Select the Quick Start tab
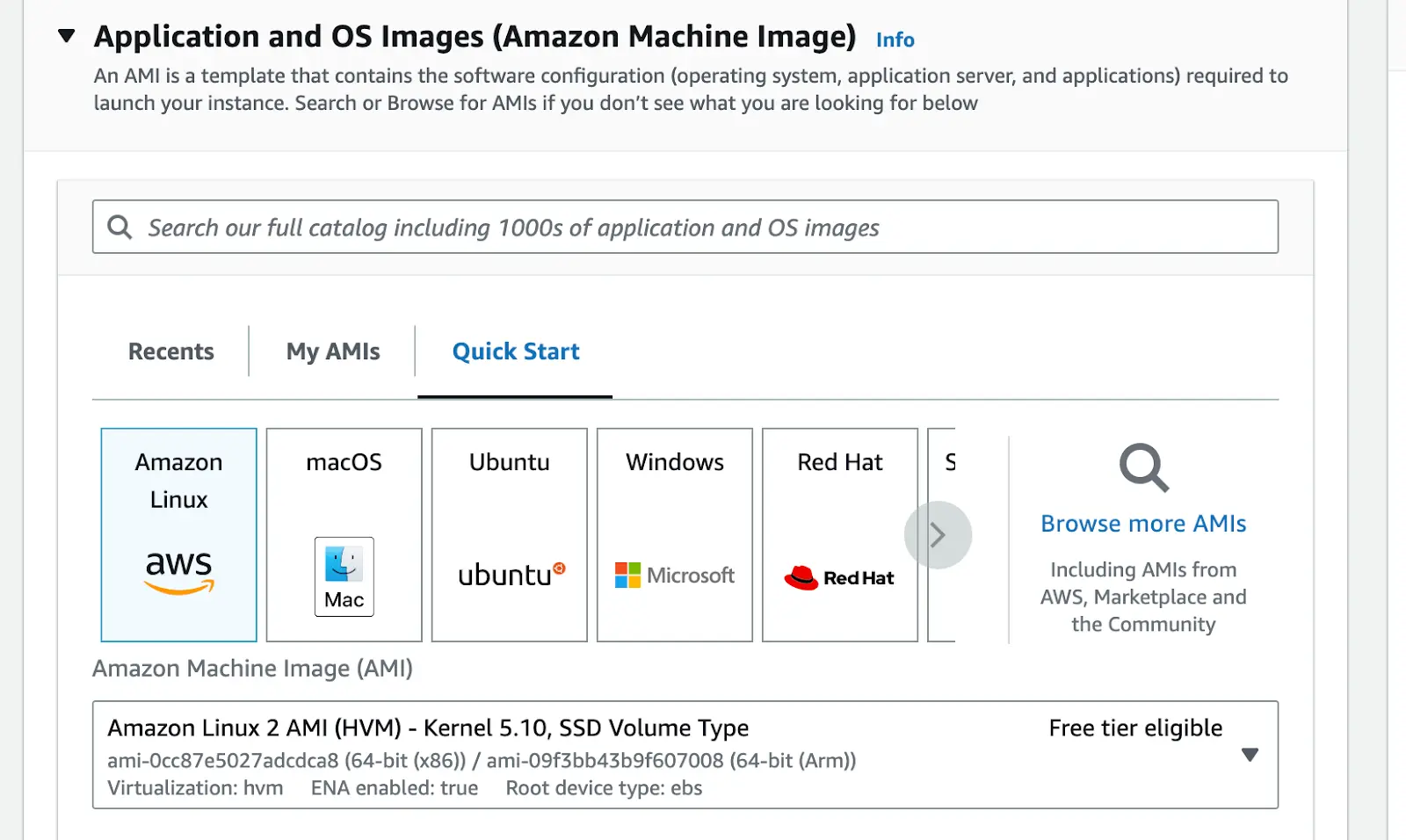 tap(516, 351)
